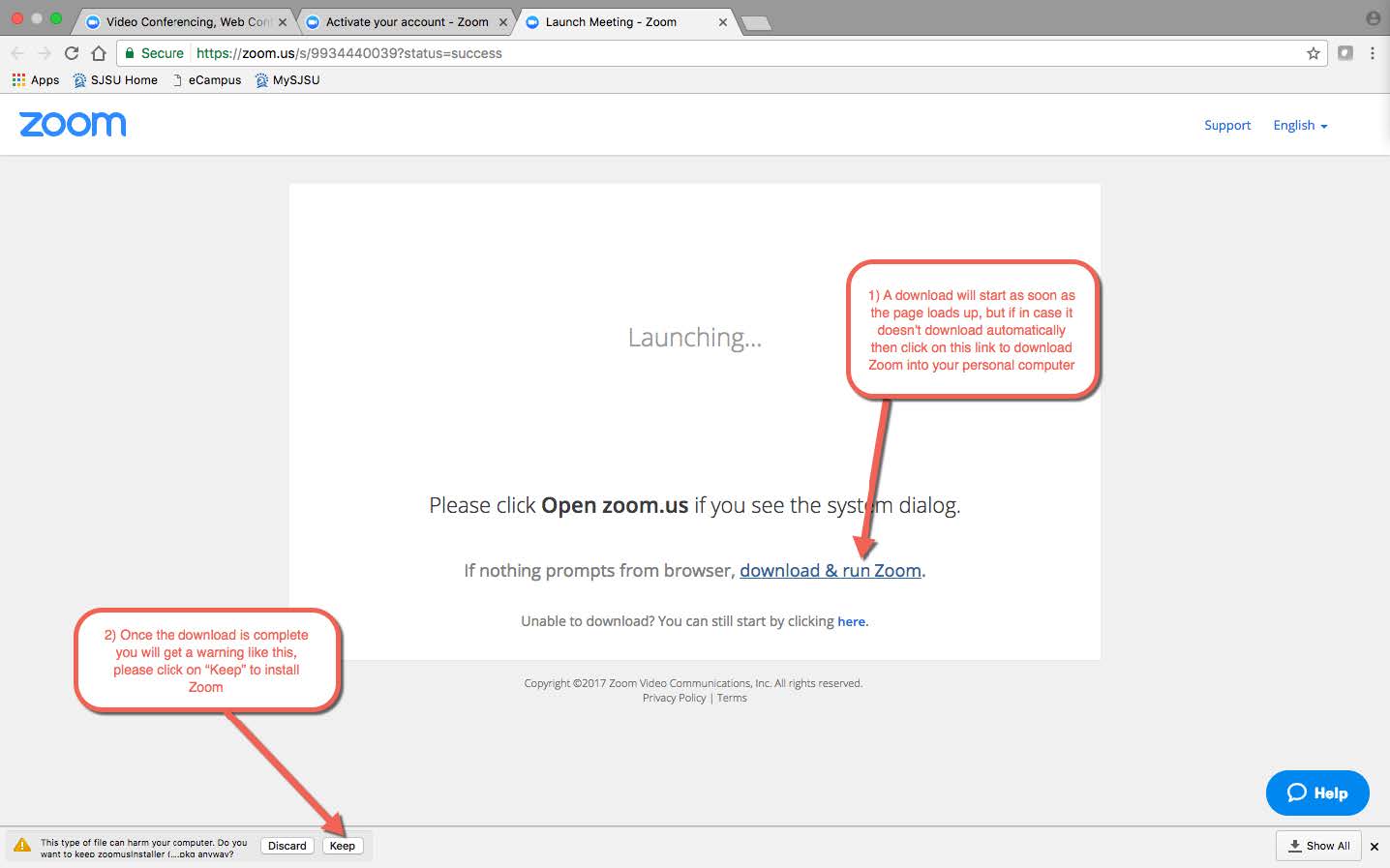Click the Zoom logo in header
Image resolution: width=1390 pixels, height=868 pixels.
click(x=73, y=124)
